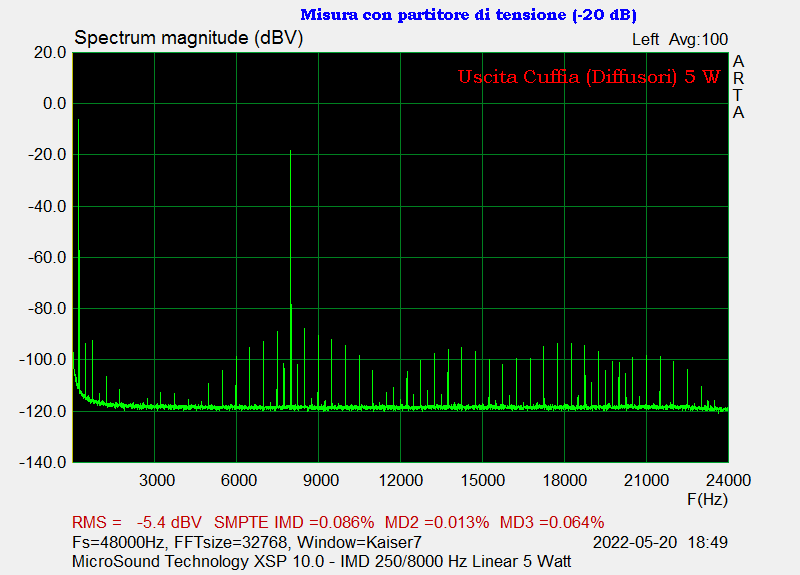Click the date '2022-05-20'
Screen dimensions: 800x575
[x=635, y=542]
